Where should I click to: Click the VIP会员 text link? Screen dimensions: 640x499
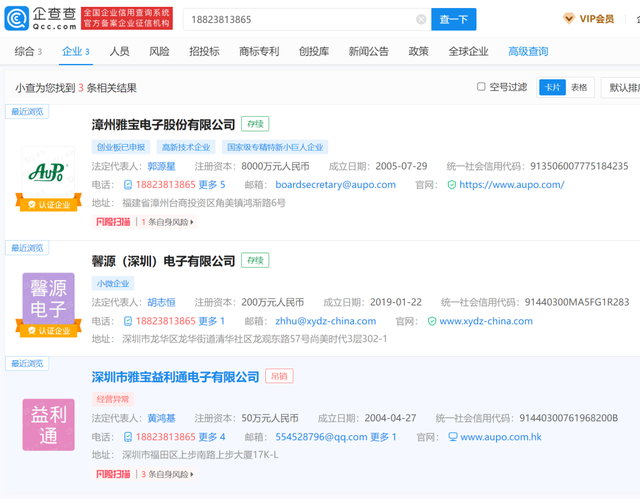click(x=597, y=19)
